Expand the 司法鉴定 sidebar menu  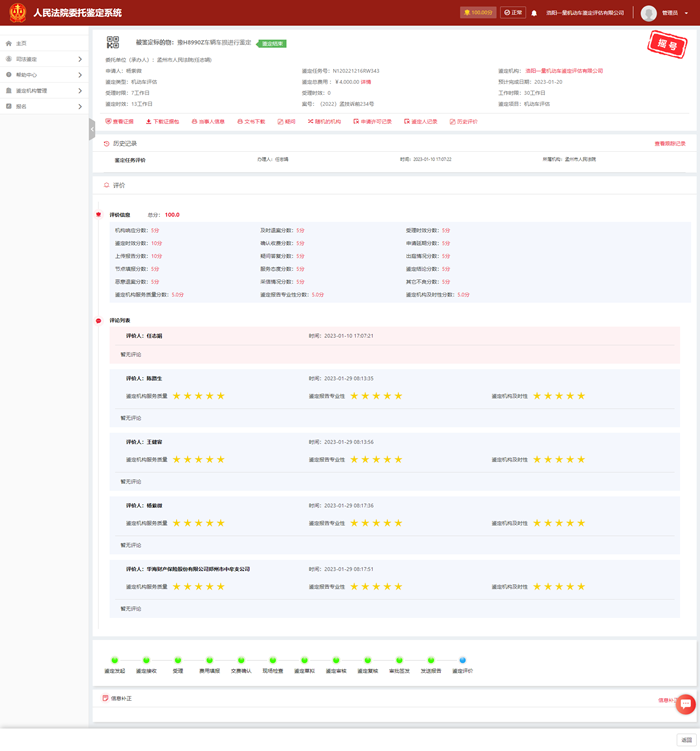click(x=44, y=60)
